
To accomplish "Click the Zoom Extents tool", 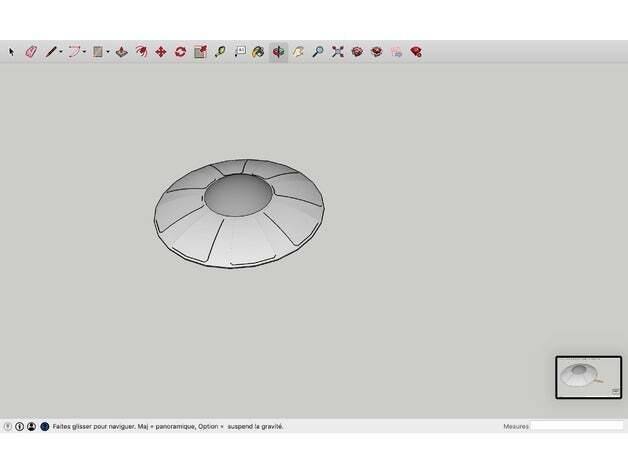I will [x=338, y=52].
